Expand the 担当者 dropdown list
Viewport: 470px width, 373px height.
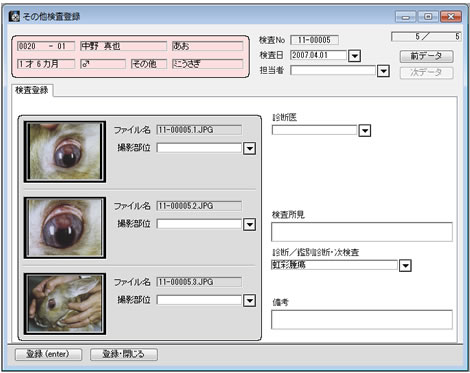click(x=383, y=71)
